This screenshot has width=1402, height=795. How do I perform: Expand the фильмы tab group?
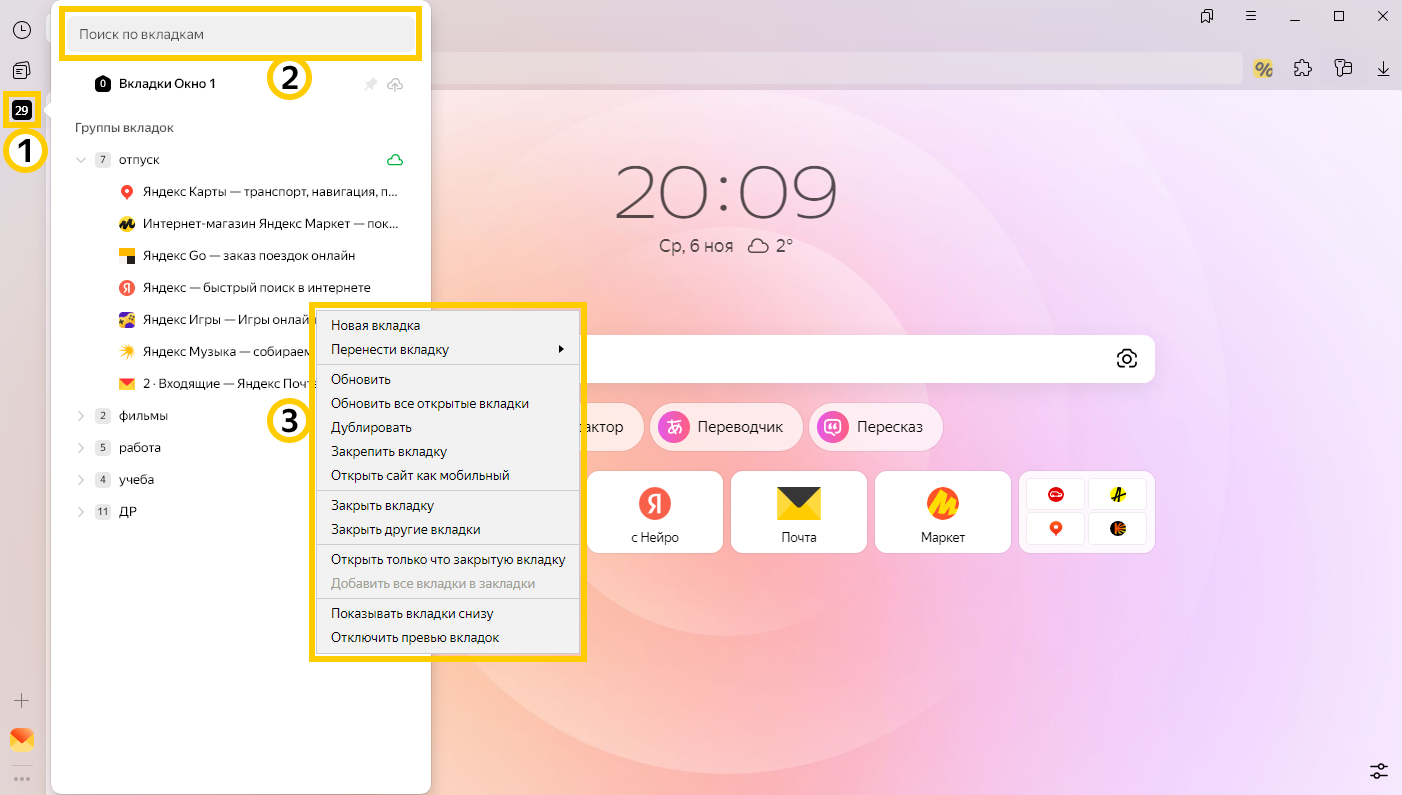81,416
